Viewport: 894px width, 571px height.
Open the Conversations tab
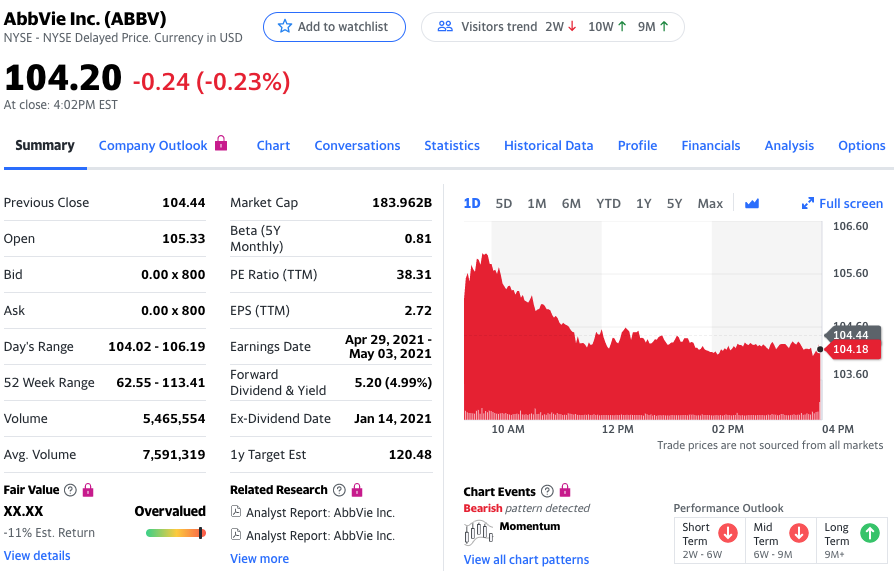coord(357,146)
